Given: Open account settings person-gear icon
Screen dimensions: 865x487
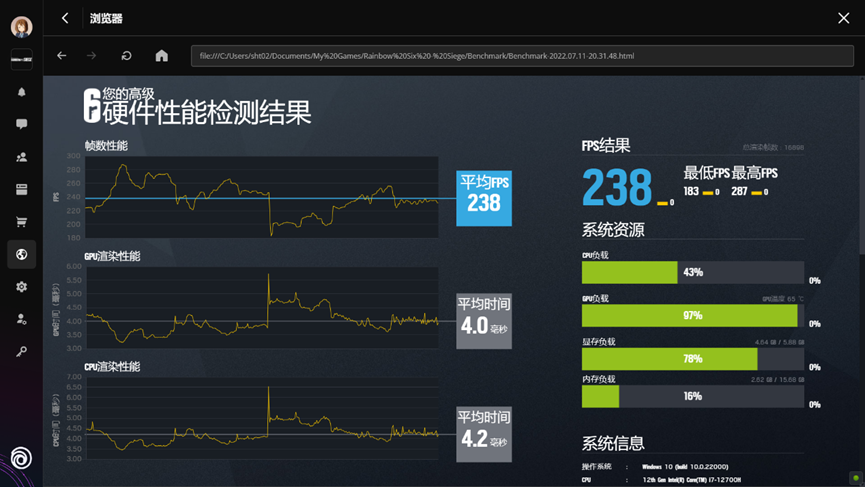Looking at the screenshot, I should tap(21, 319).
